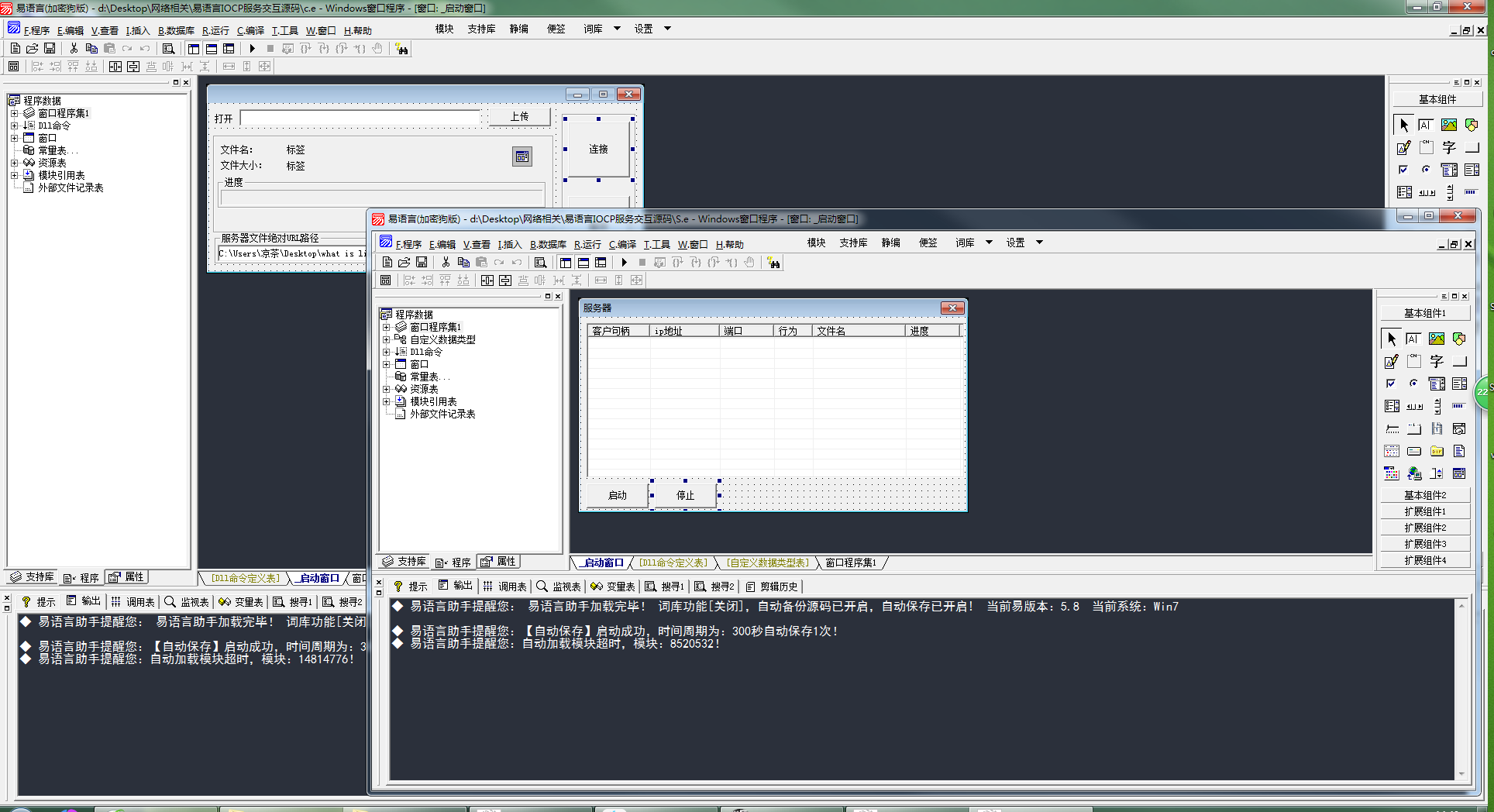Click the ip地址 column header in list
1494x812 pixels.
pos(684,331)
